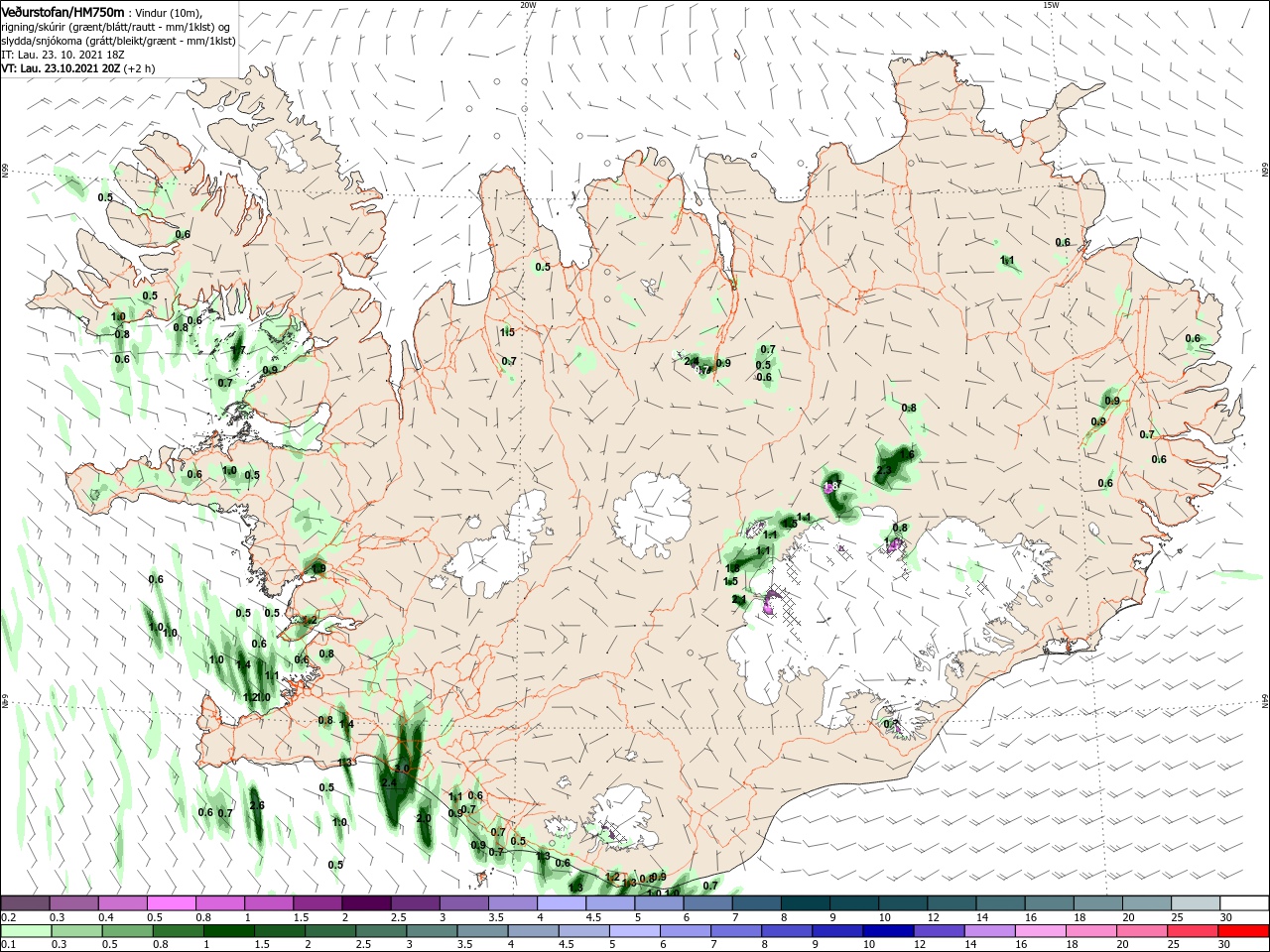1270x952 pixels.
Task: Click the 'slydda/snjókoma' legend description line
Action: point(117,41)
